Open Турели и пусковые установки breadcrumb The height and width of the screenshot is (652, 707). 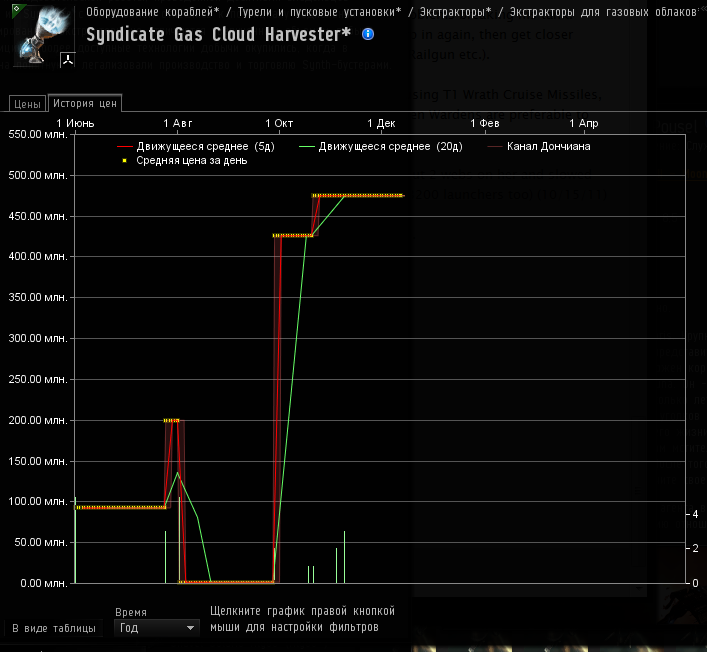[x=319, y=12]
